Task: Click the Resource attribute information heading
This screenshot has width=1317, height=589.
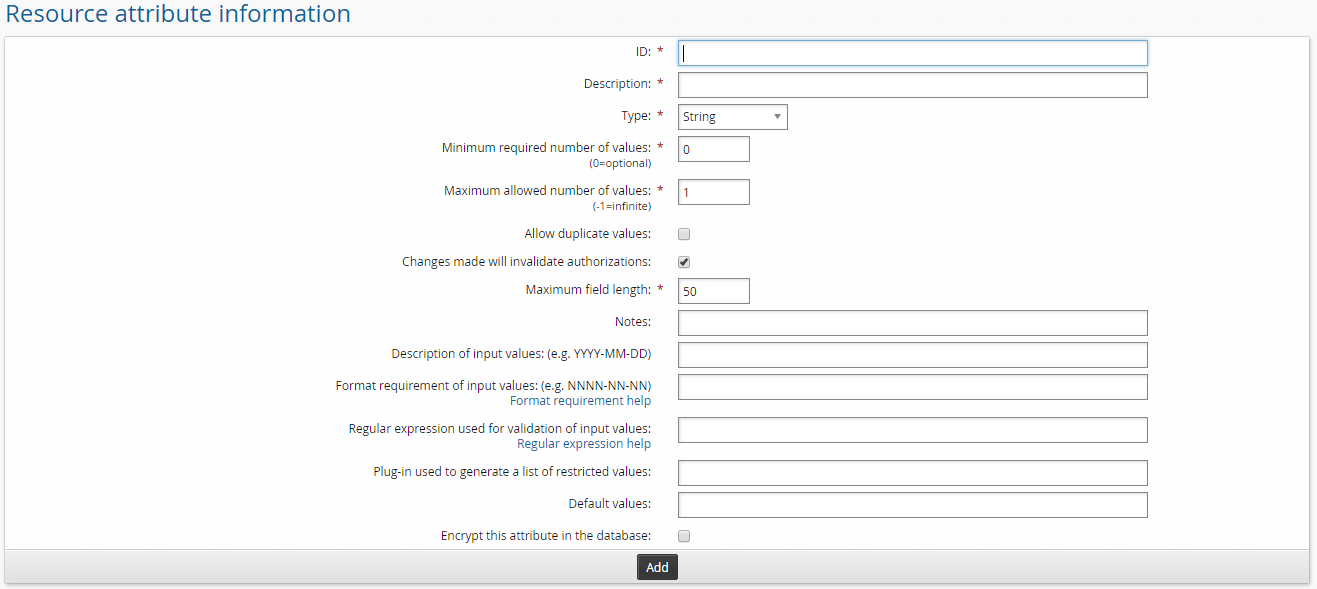Action: [178, 14]
